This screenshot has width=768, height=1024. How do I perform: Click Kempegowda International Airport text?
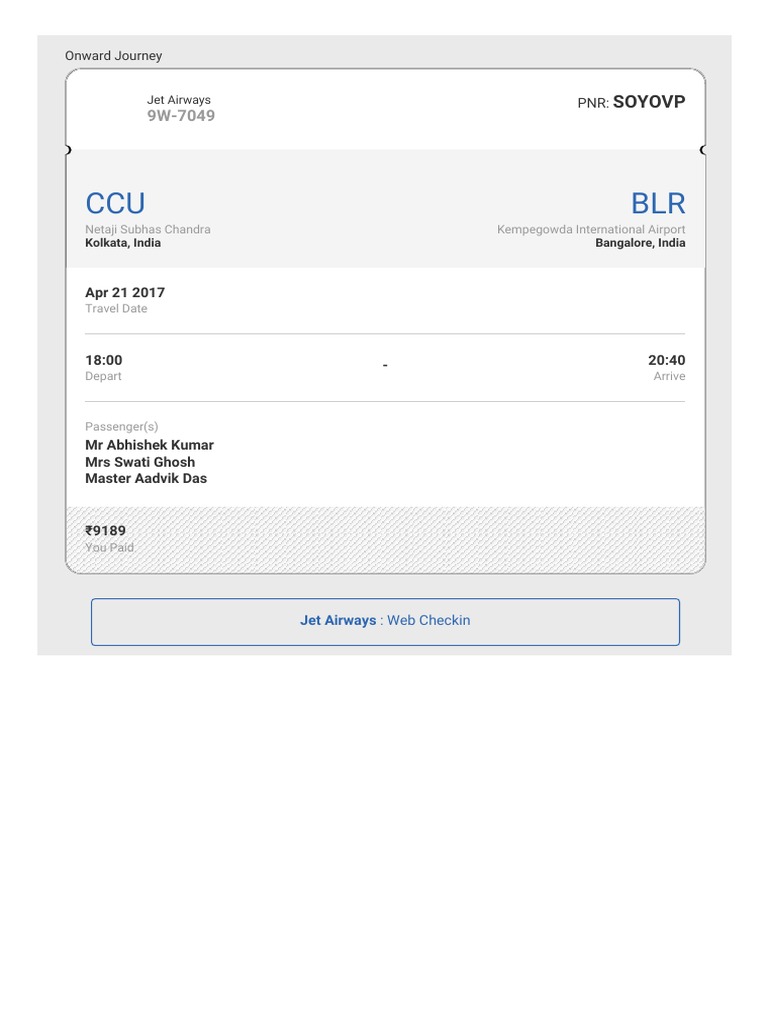coord(591,229)
